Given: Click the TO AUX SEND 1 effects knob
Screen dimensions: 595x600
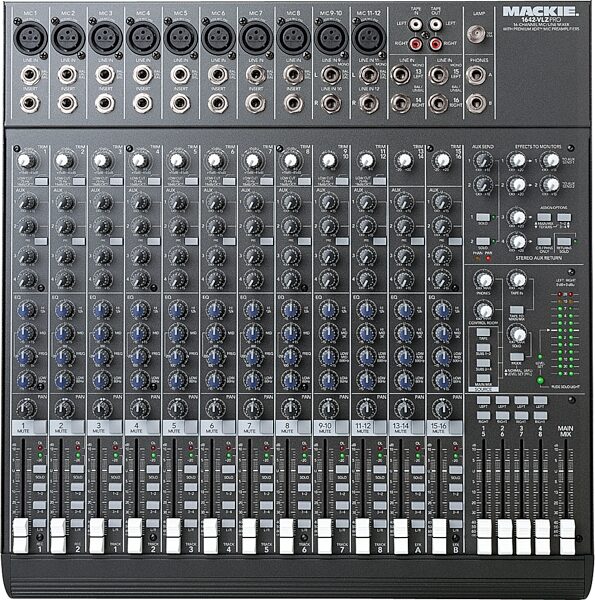Looking at the screenshot, I should click(550, 160).
